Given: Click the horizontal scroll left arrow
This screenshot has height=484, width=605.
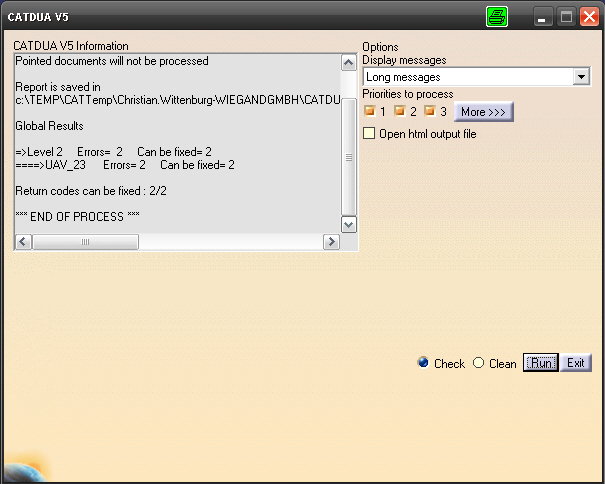Looking at the screenshot, I should (x=23, y=242).
